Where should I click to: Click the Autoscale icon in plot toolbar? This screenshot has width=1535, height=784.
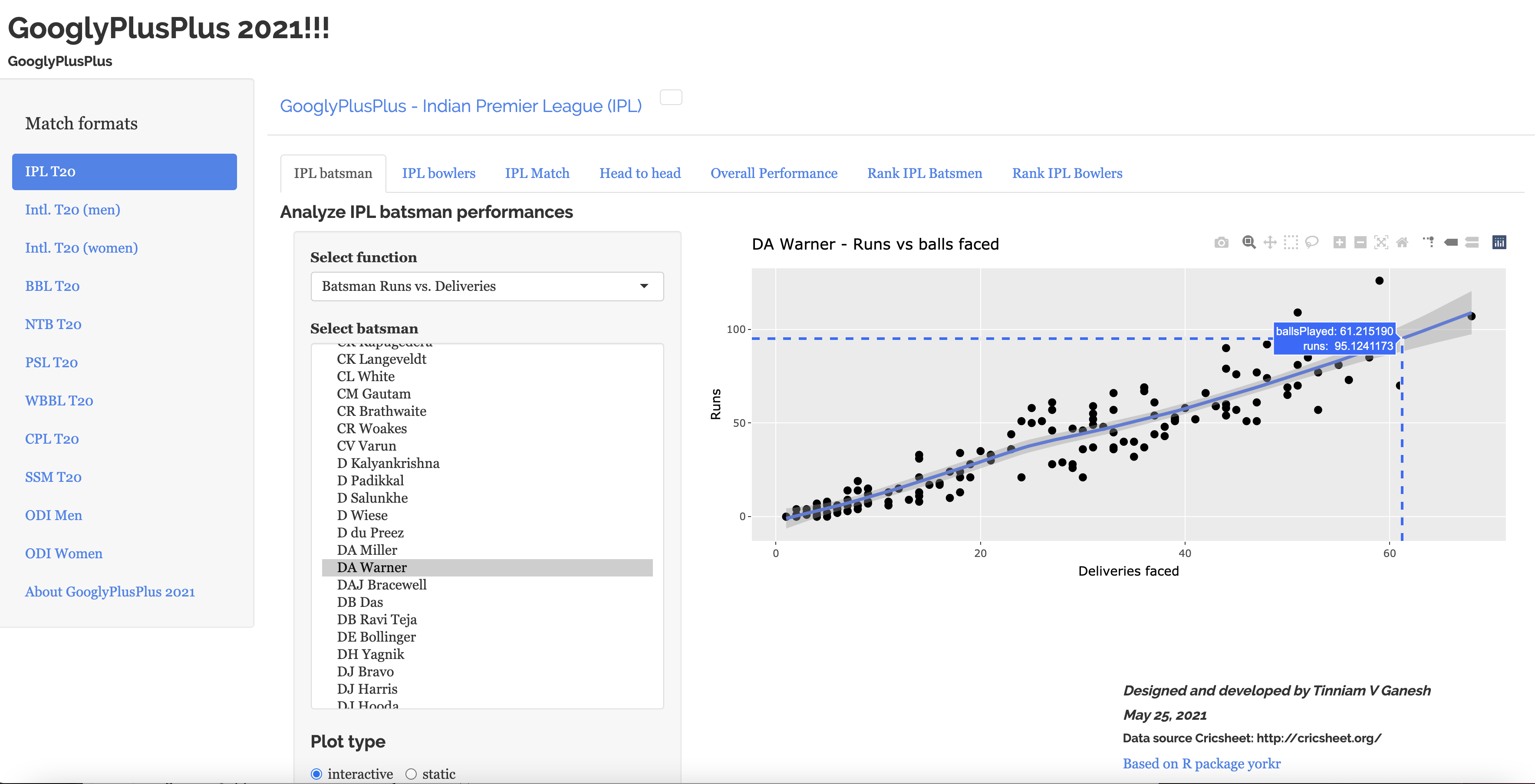(1380, 243)
